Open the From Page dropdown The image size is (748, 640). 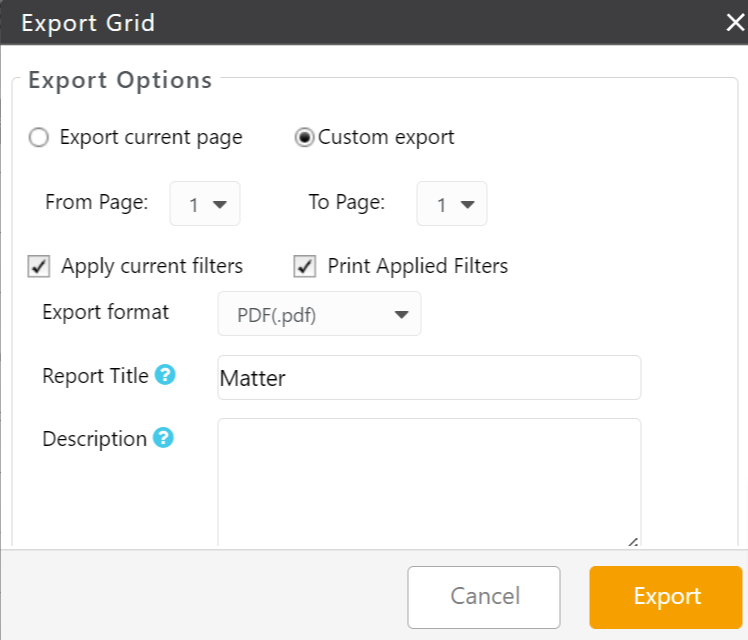coord(206,204)
